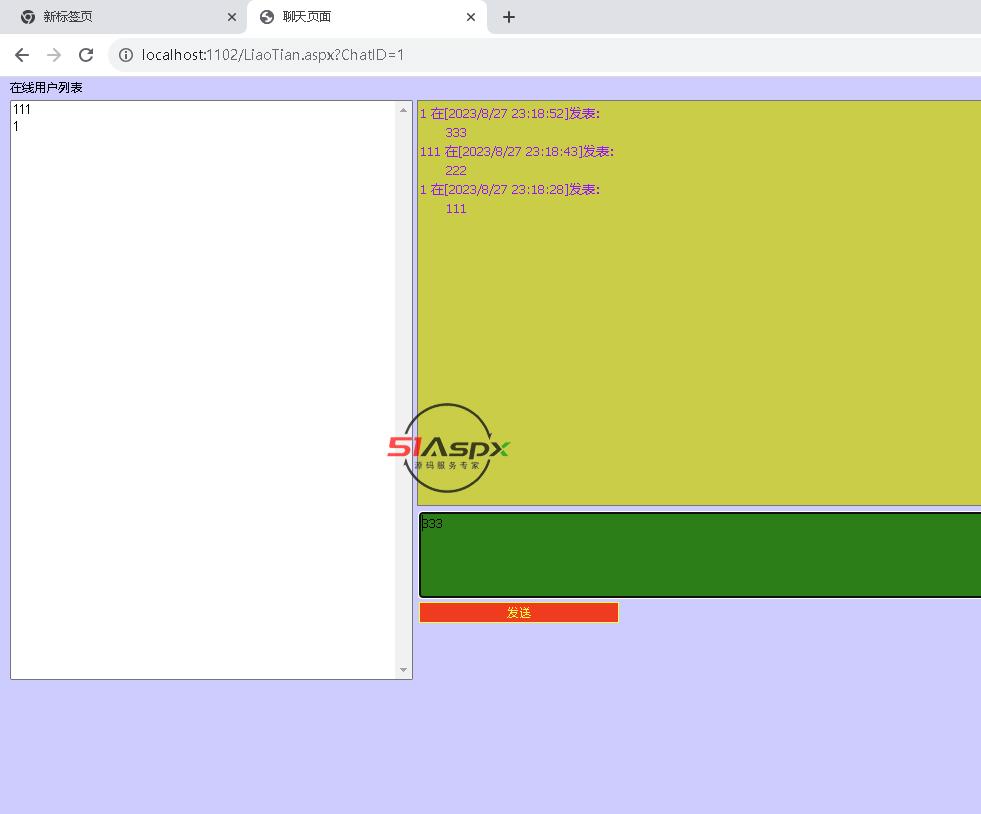981x814 pixels.
Task: Click the message header at 23:18:52
Action: click(x=510, y=113)
